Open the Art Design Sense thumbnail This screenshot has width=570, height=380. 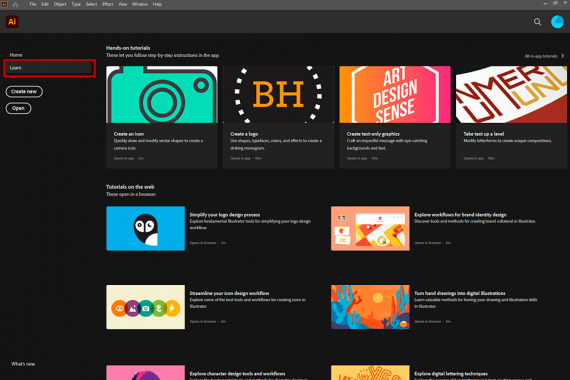pyautogui.click(x=395, y=95)
